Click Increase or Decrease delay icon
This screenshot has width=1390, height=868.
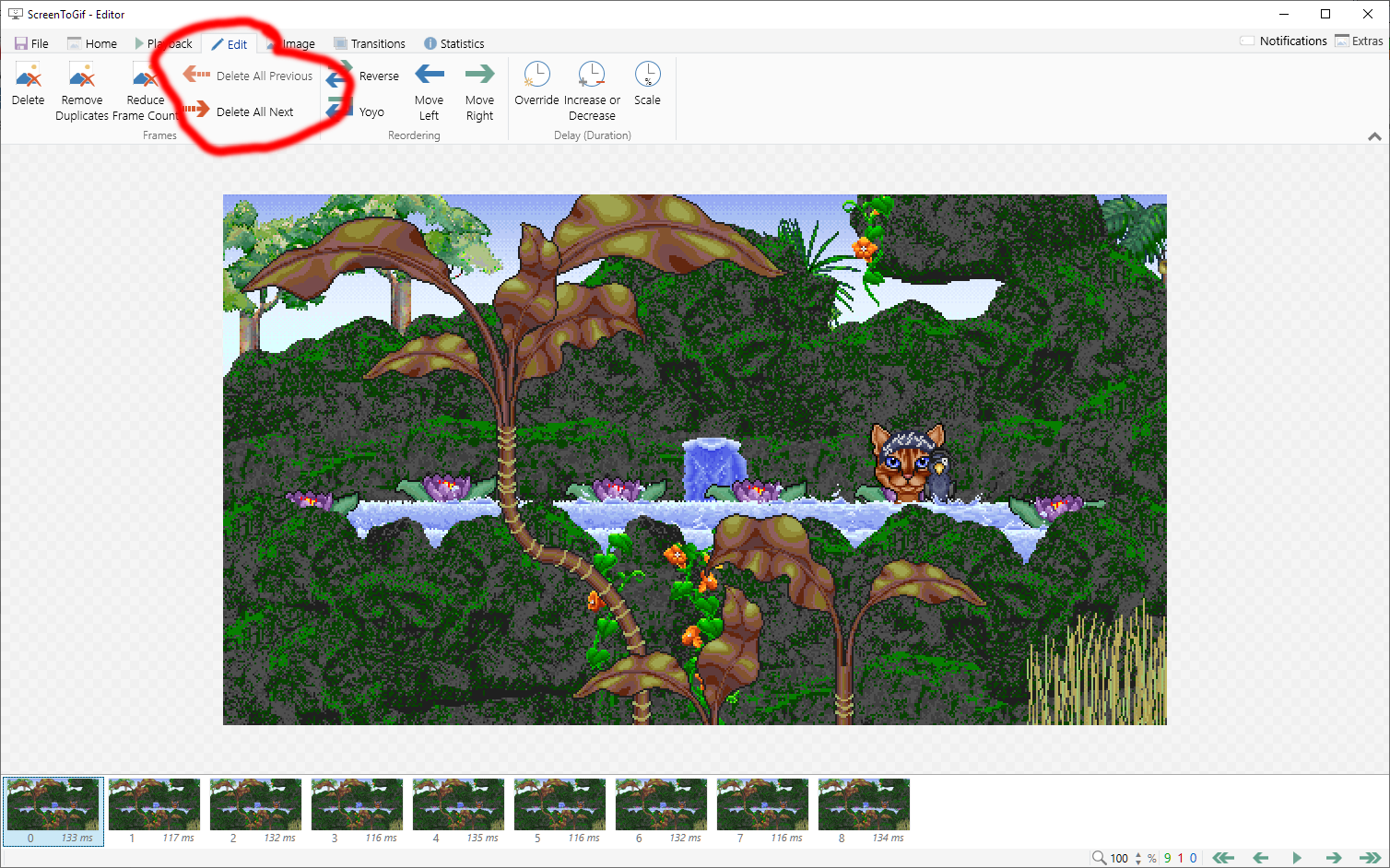point(592,74)
